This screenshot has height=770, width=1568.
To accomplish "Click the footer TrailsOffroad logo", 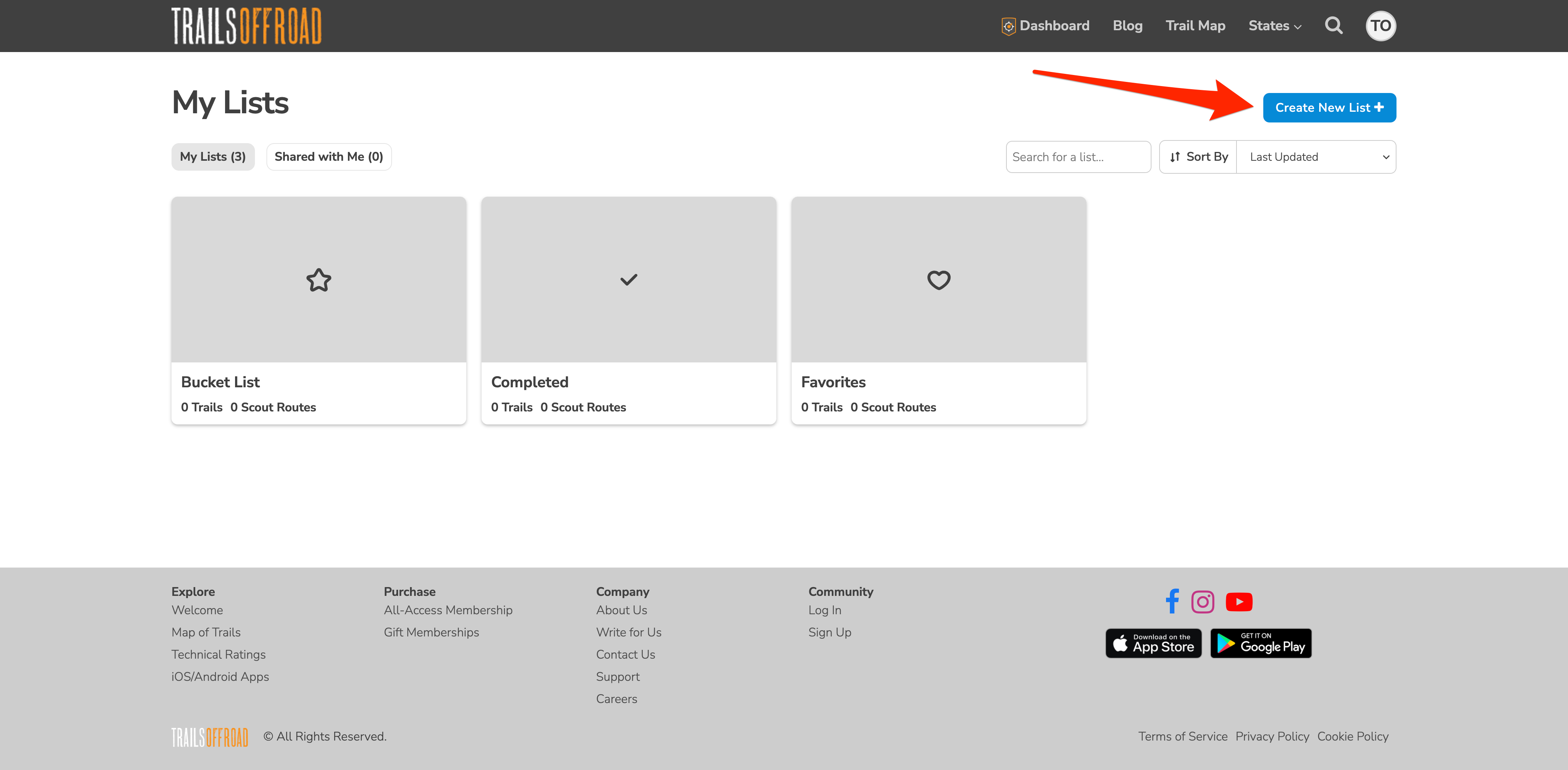I will click(x=209, y=737).
